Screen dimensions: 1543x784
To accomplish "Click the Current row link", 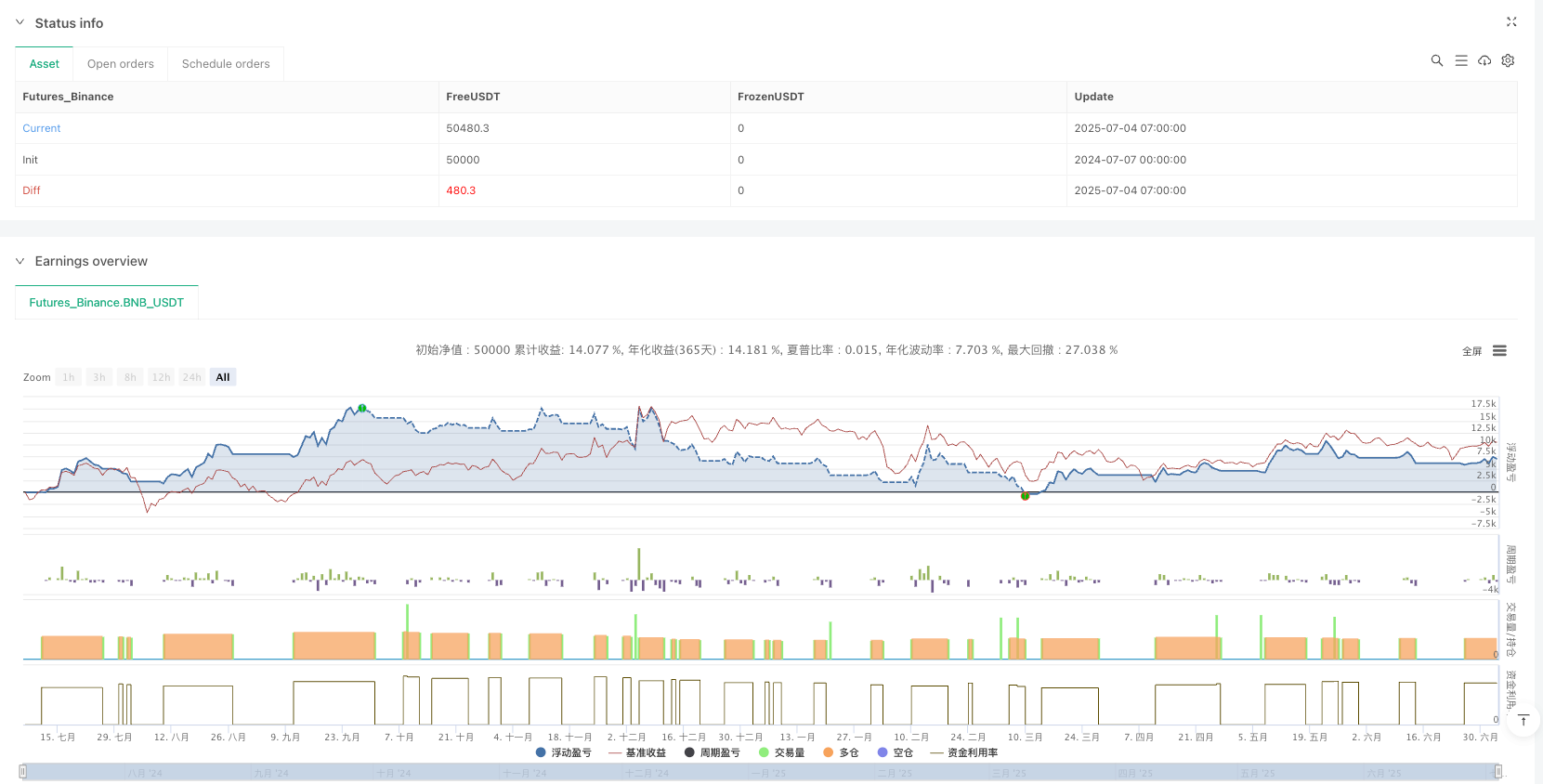I will pyautogui.click(x=42, y=128).
